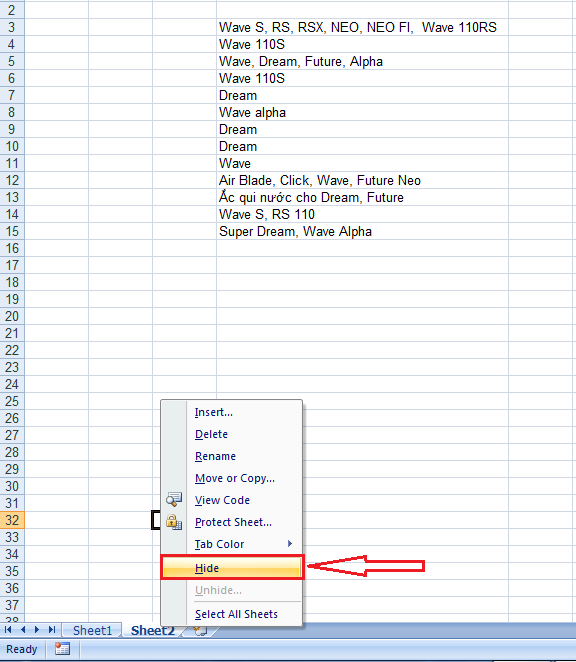Select the 'Wave 110S' cell in row 6

tap(362, 78)
